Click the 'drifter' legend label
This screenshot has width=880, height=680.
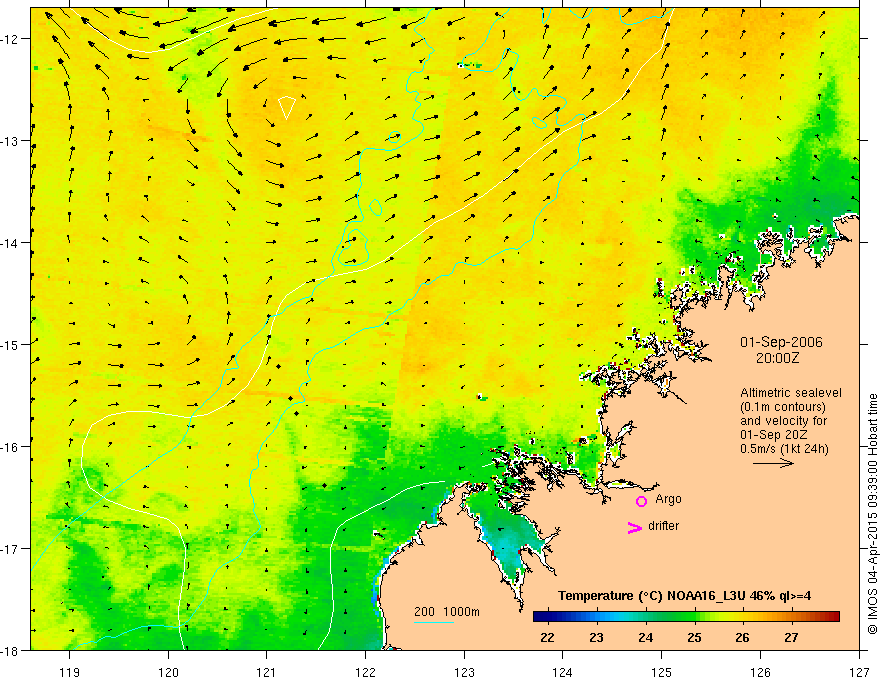coord(663,526)
